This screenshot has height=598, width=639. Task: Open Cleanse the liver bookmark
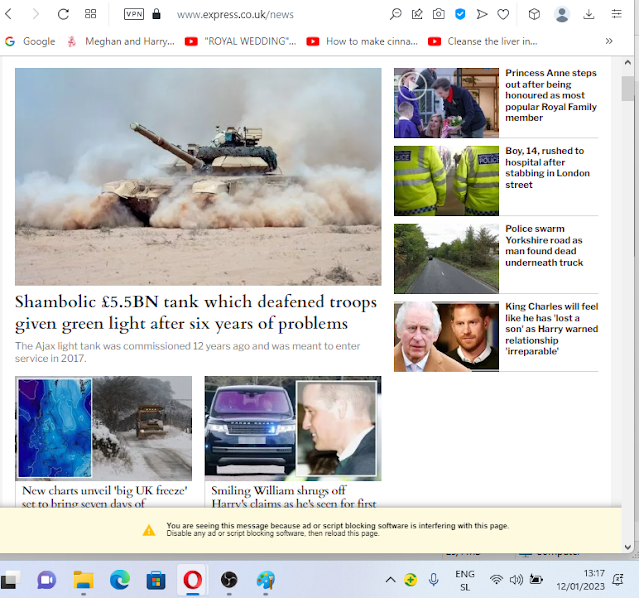pyautogui.click(x=483, y=41)
